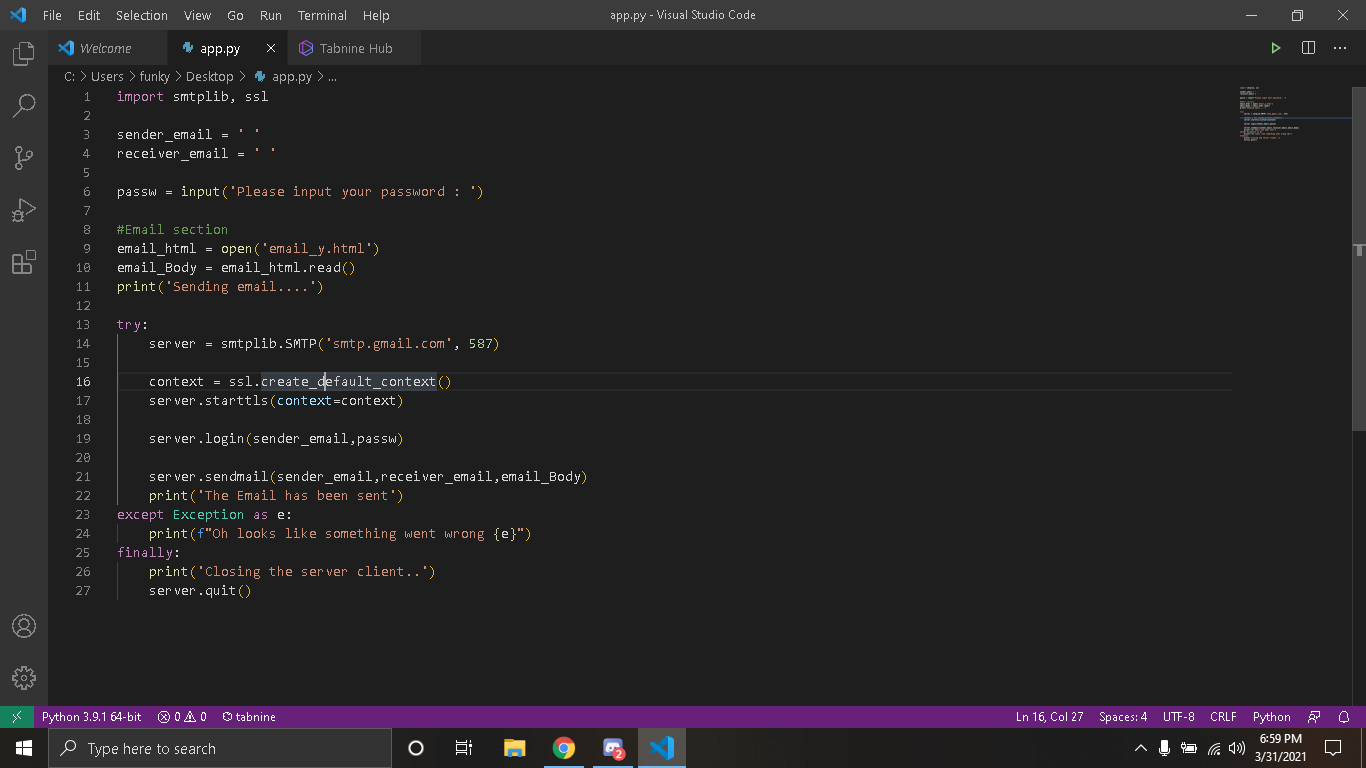This screenshot has width=1366, height=768.
Task: Click the taskbar search box
Action: [x=220, y=748]
